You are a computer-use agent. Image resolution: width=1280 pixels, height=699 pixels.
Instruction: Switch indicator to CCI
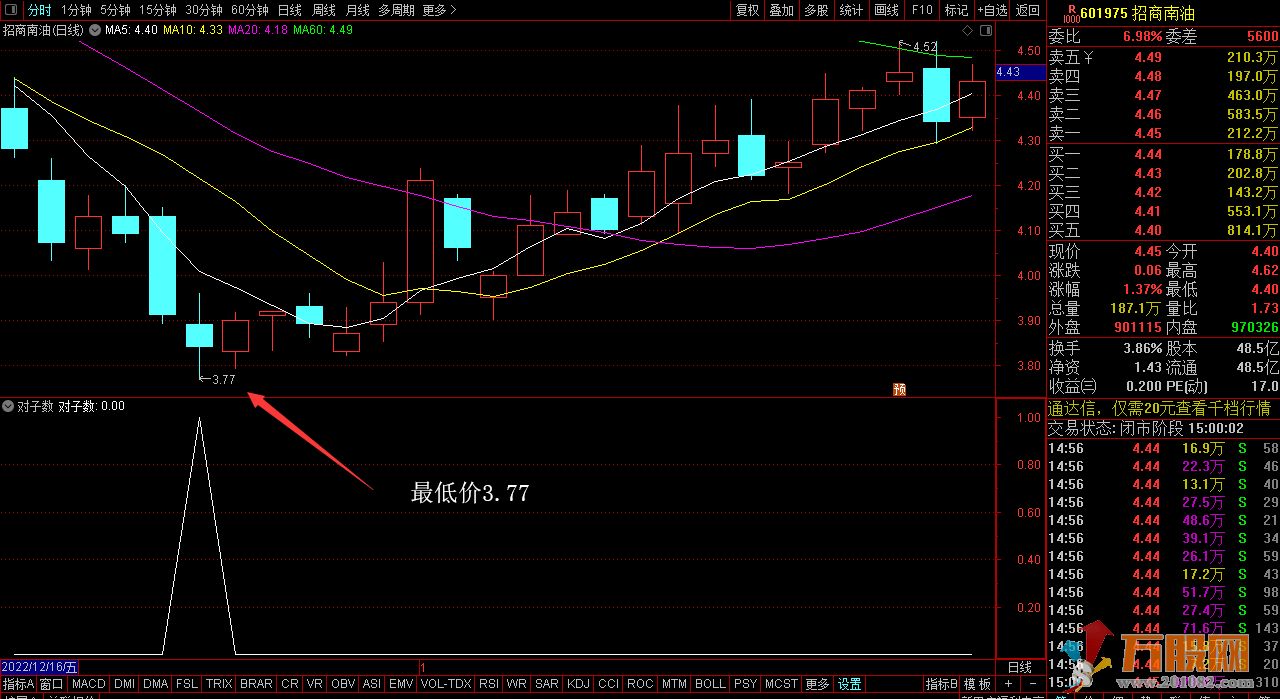click(x=608, y=684)
